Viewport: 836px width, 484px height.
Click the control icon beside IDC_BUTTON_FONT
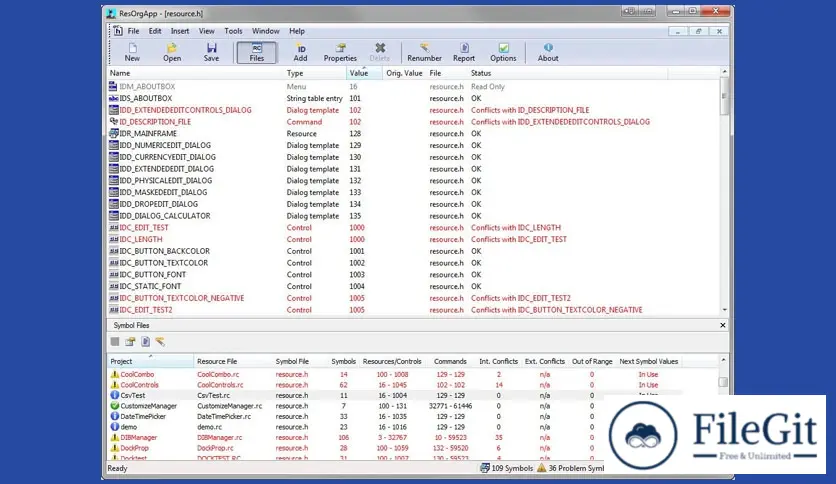(113, 275)
